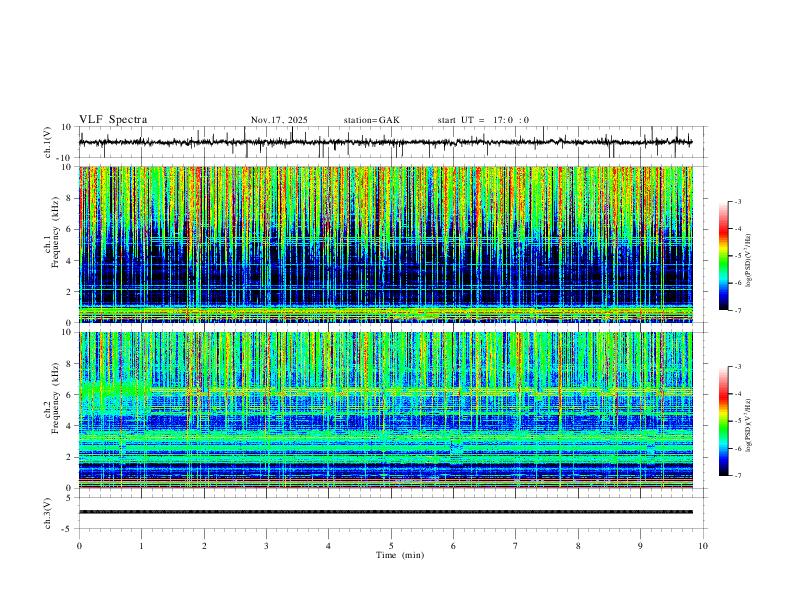Select "2" tick on ch.2 frequency axis

tap(69, 457)
